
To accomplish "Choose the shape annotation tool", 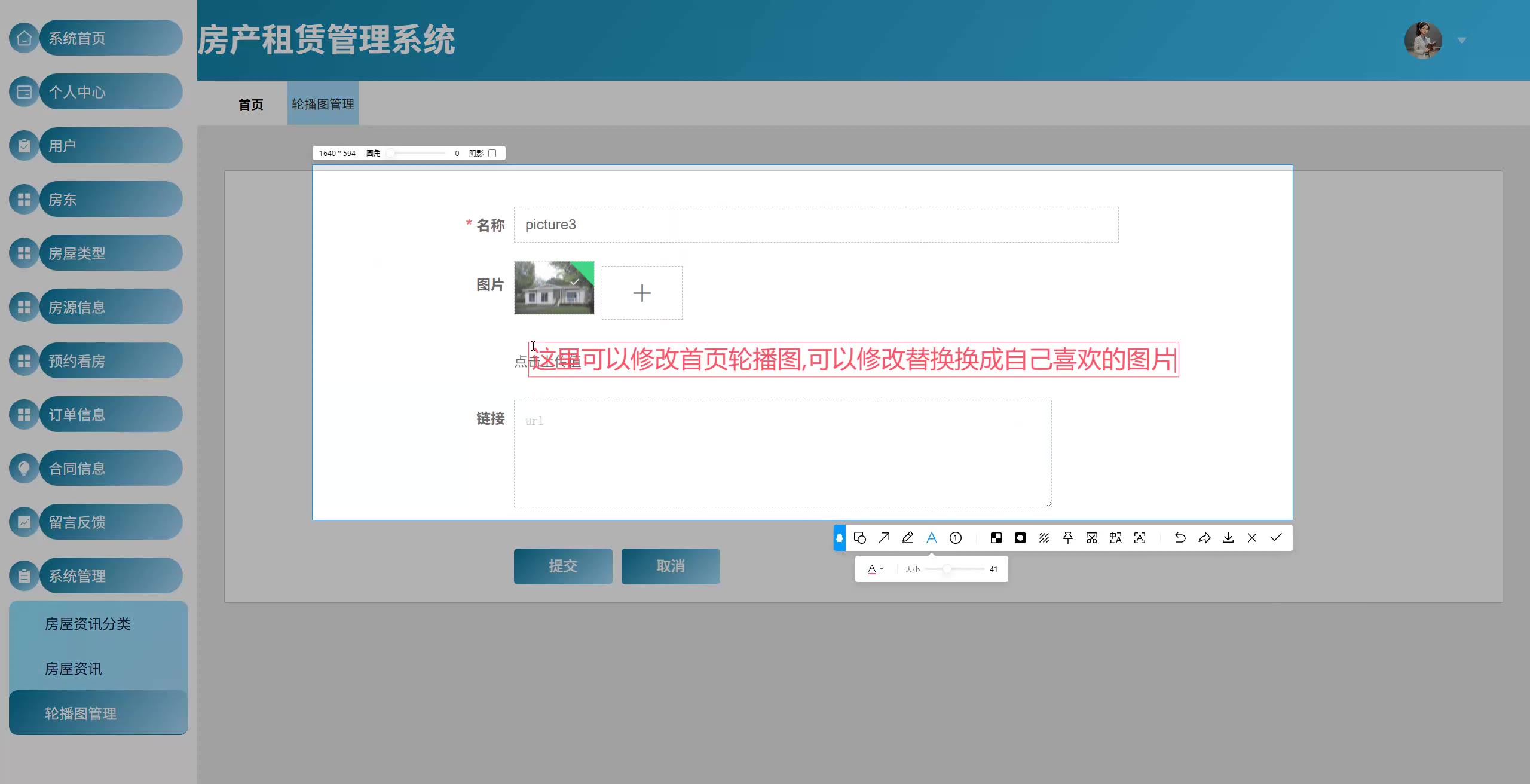I will point(860,538).
